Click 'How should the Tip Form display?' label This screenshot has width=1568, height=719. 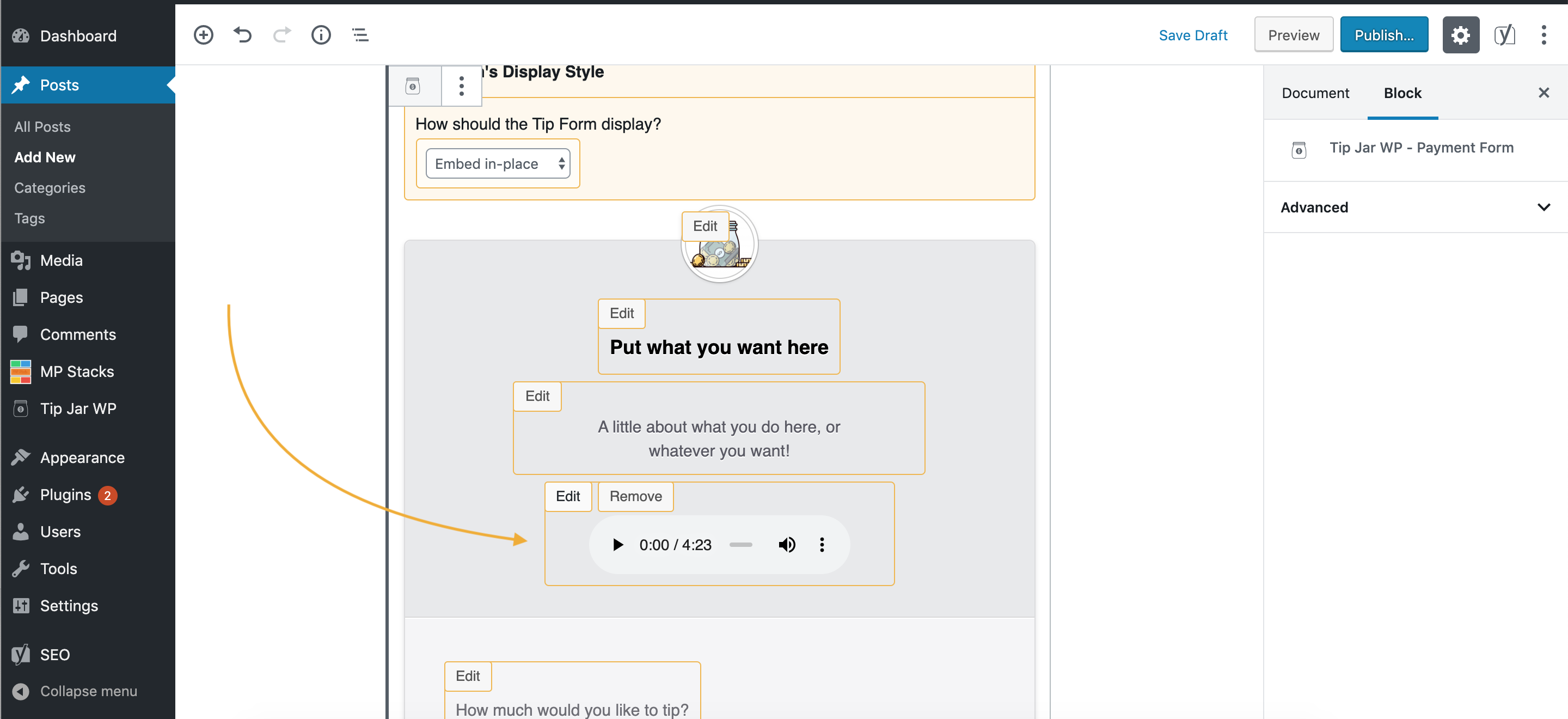538,124
